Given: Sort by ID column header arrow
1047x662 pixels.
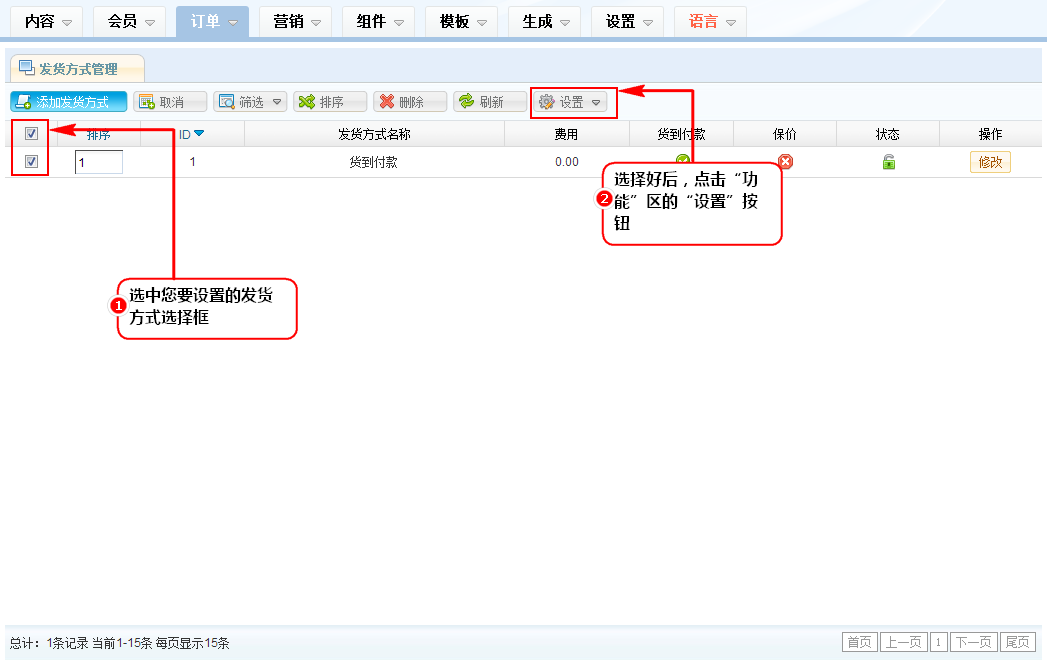Looking at the screenshot, I should click(198, 134).
